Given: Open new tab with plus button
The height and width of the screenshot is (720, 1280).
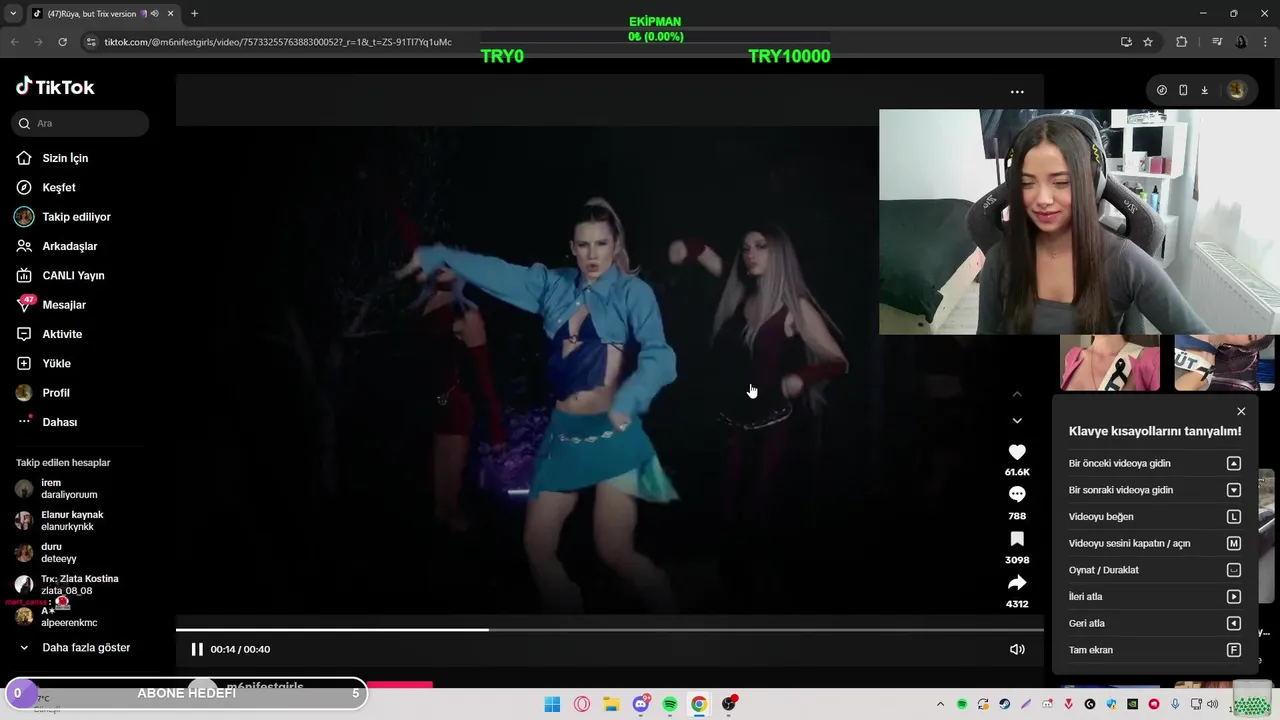Looking at the screenshot, I should pyautogui.click(x=194, y=14).
